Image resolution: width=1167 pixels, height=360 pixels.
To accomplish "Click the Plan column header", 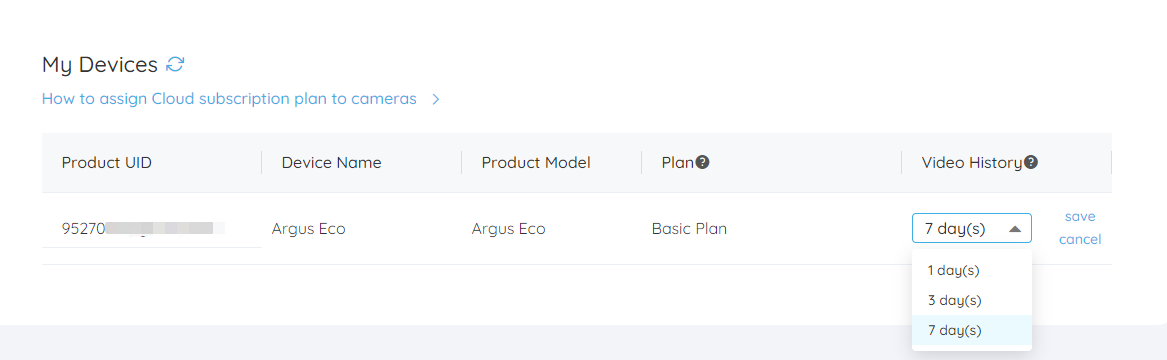I will pos(677,162).
